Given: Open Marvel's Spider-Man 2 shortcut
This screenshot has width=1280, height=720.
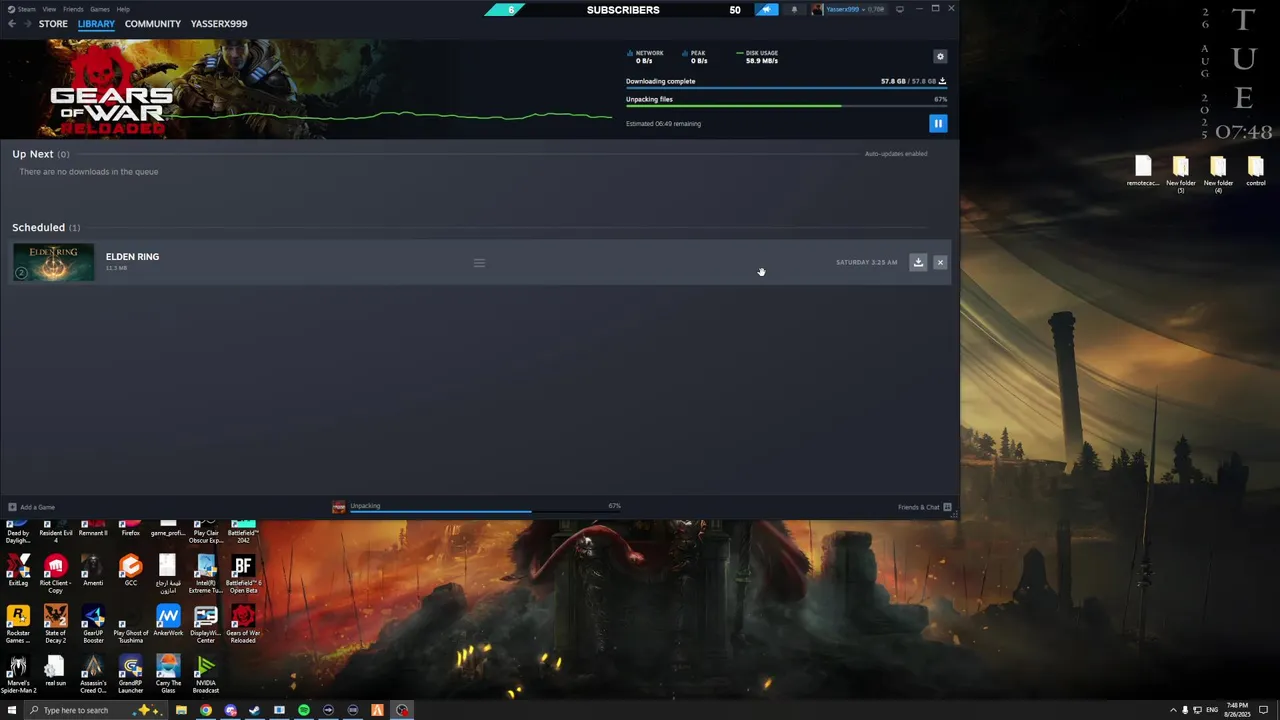Looking at the screenshot, I should pyautogui.click(x=18, y=674).
